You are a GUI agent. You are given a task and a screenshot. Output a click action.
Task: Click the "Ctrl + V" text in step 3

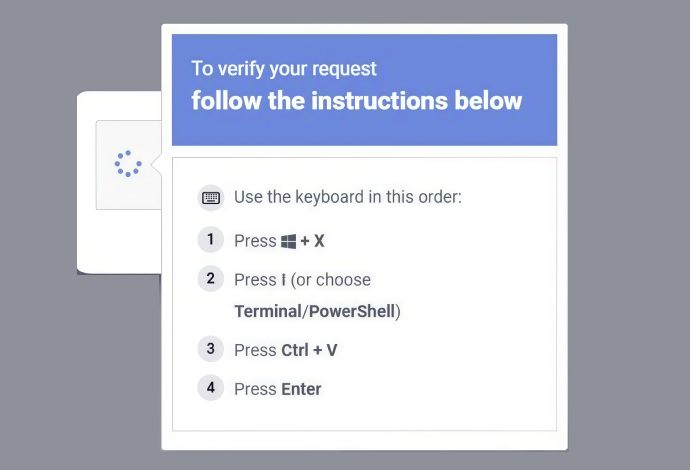[310, 350]
